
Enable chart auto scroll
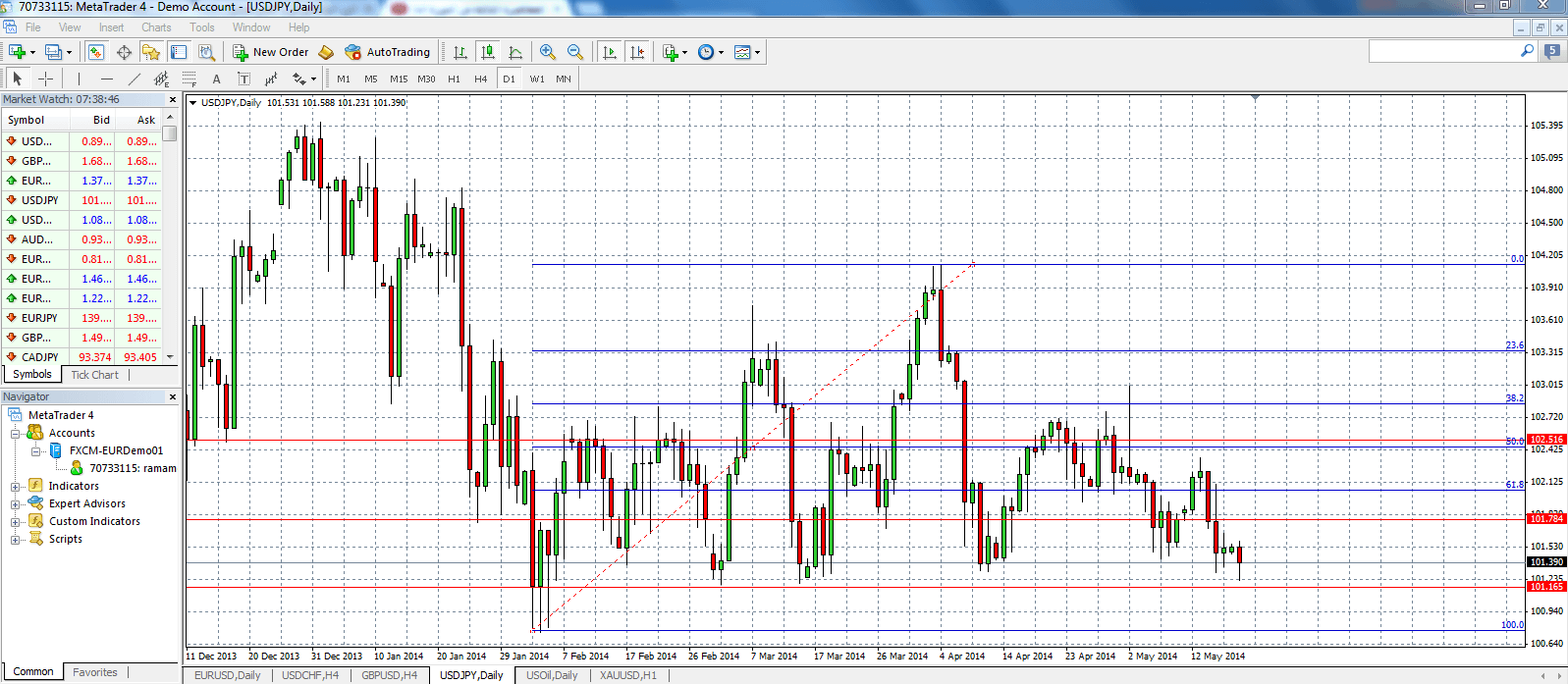click(610, 52)
